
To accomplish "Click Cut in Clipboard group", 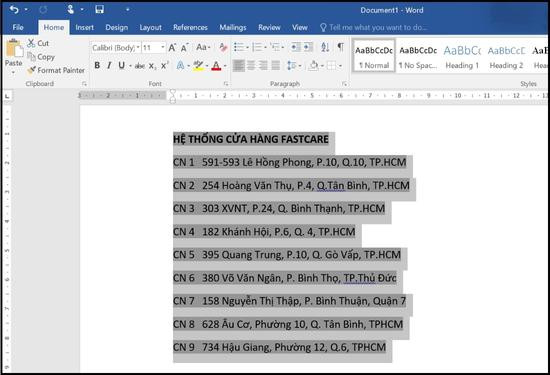I will pyautogui.click(x=38, y=43).
